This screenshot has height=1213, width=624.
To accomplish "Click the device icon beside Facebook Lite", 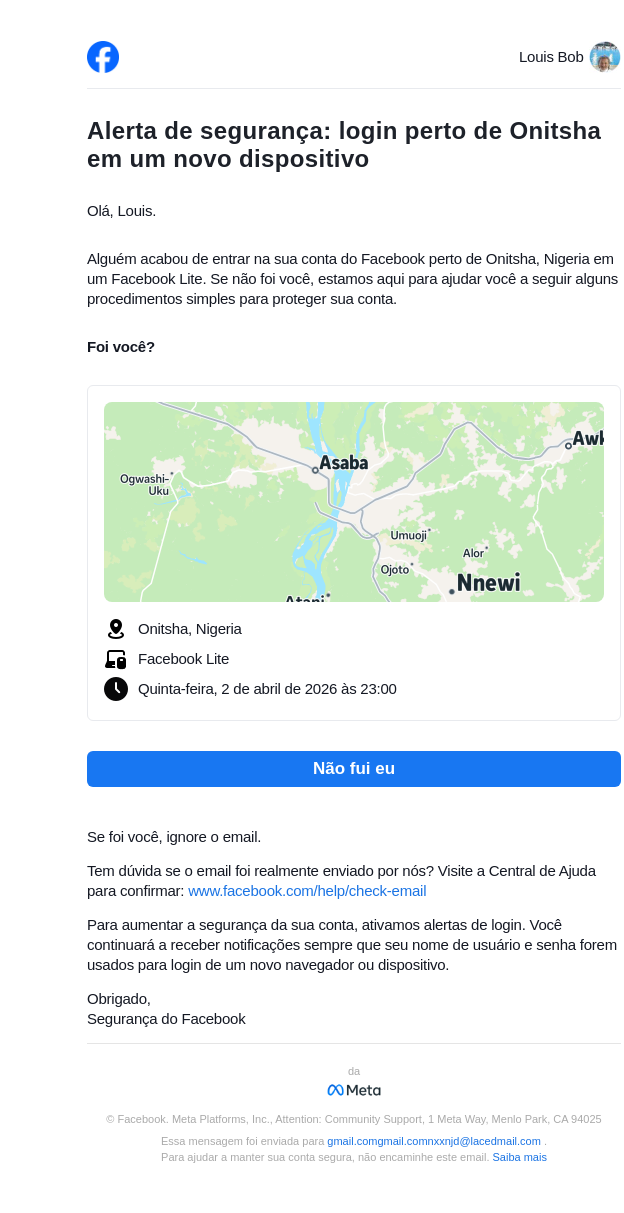I will point(116,659).
